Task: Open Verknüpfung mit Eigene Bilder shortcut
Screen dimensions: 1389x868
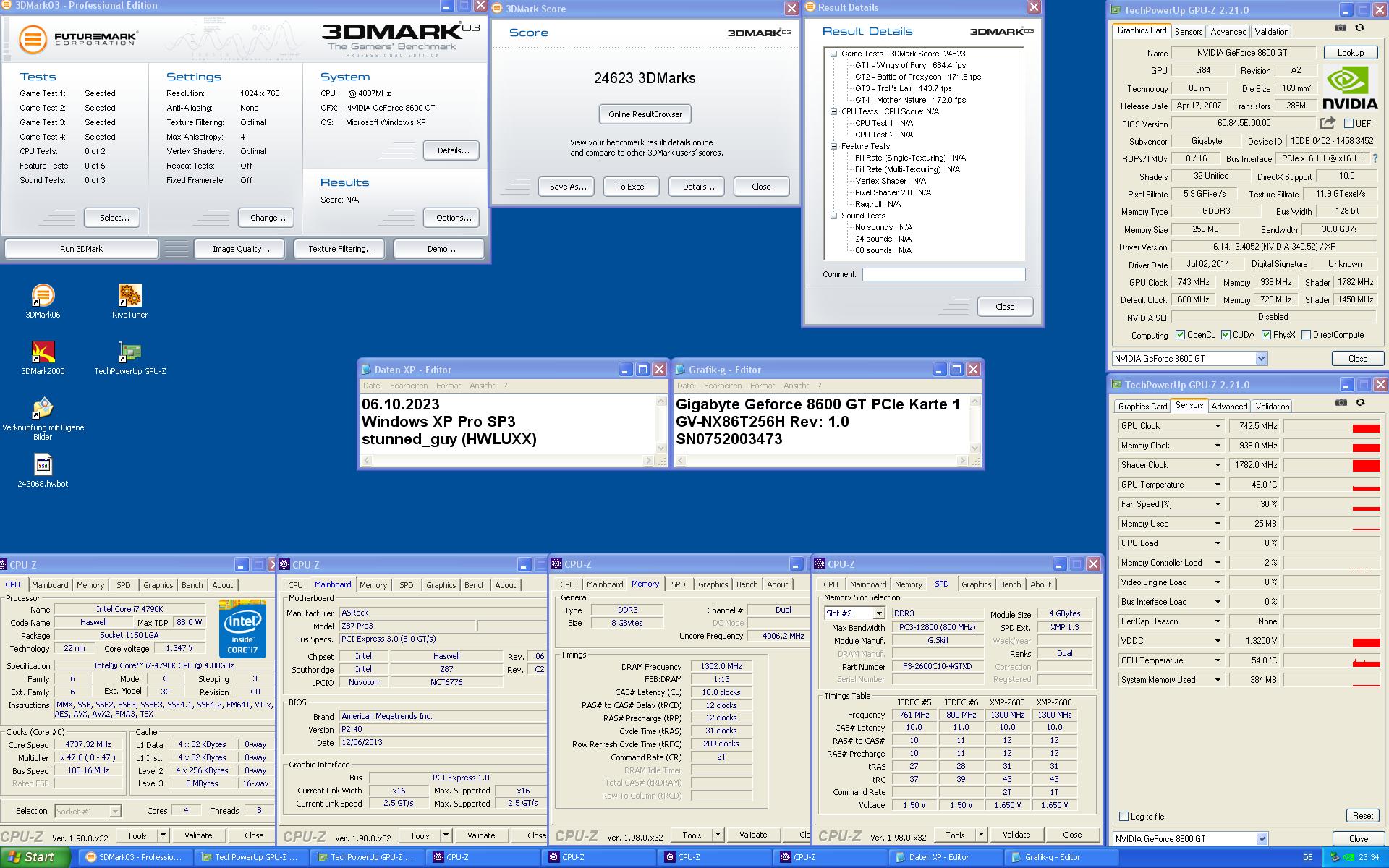Action: tap(43, 418)
